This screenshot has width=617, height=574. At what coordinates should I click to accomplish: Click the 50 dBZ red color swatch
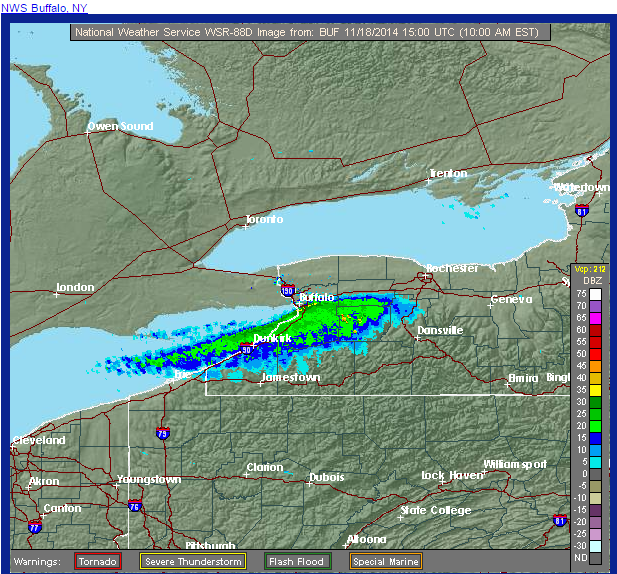(595, 354)
